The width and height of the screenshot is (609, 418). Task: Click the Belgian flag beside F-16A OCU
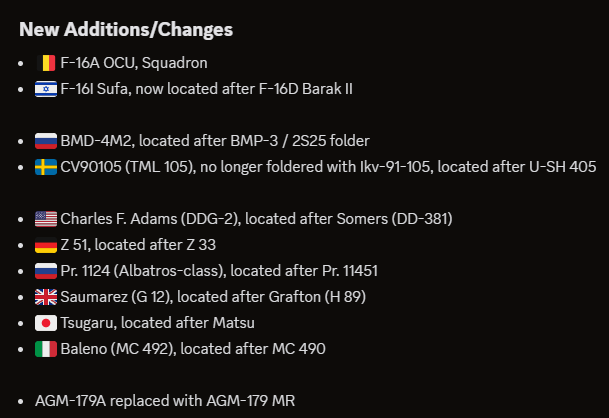pos(46,63)
